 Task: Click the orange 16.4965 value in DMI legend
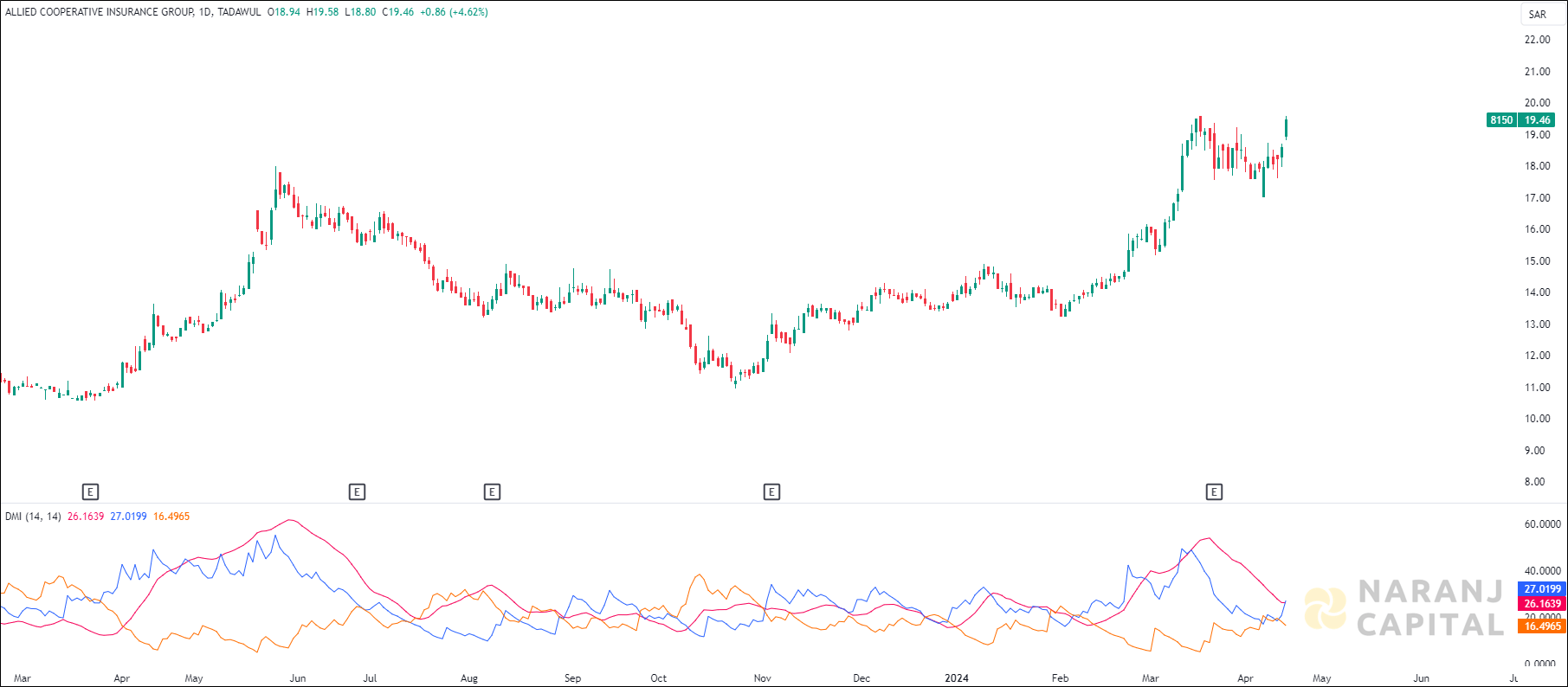click(x=171, y=517)
